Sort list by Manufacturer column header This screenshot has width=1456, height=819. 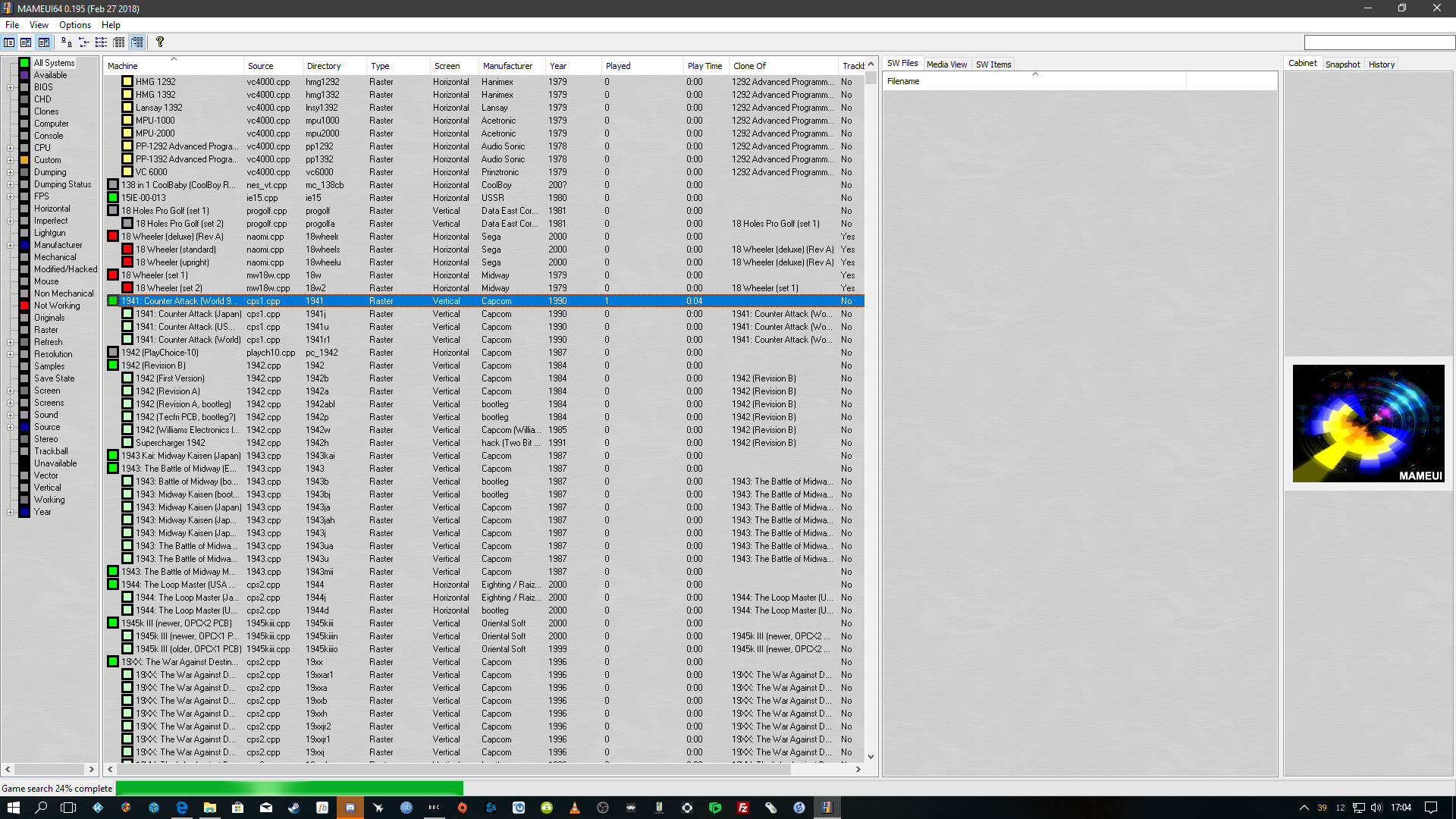pyautogui.click(x=512, y=66)
